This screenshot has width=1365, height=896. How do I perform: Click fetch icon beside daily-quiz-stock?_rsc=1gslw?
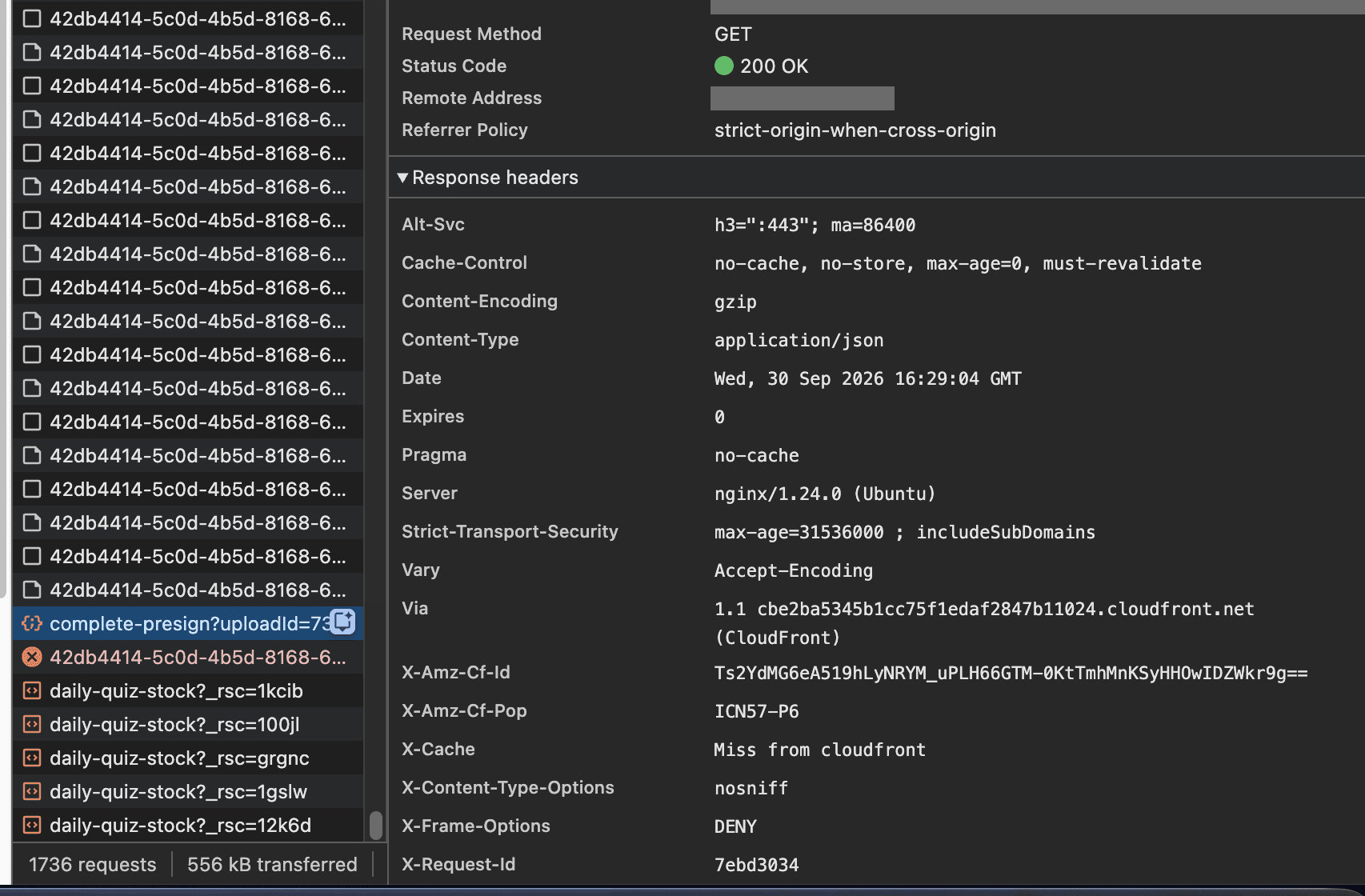[32, 791]
